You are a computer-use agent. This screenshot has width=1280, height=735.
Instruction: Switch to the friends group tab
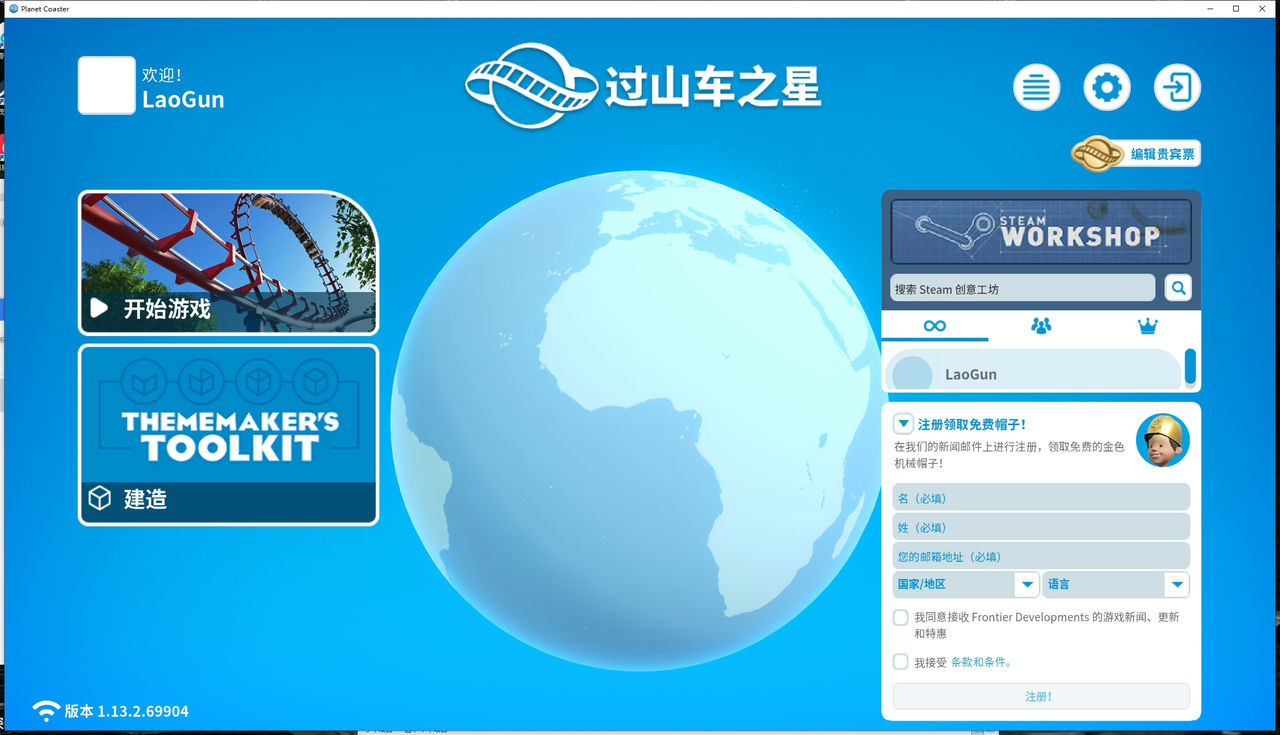click(x=1041, y=326)
